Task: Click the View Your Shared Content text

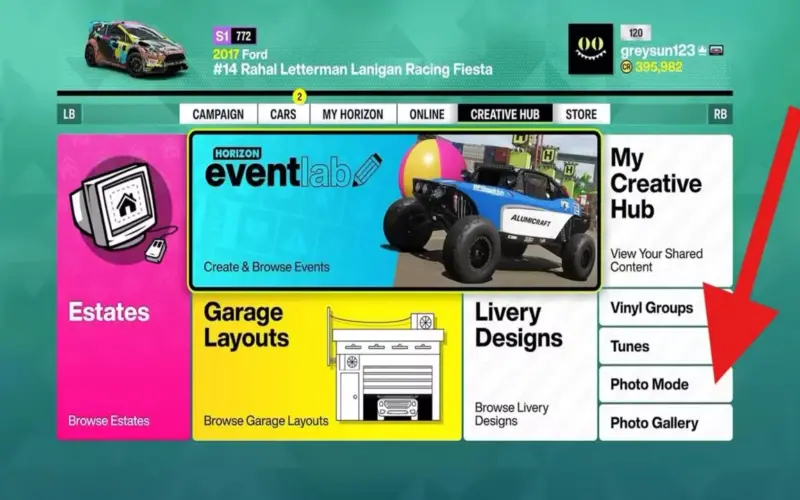Action: 656,260
